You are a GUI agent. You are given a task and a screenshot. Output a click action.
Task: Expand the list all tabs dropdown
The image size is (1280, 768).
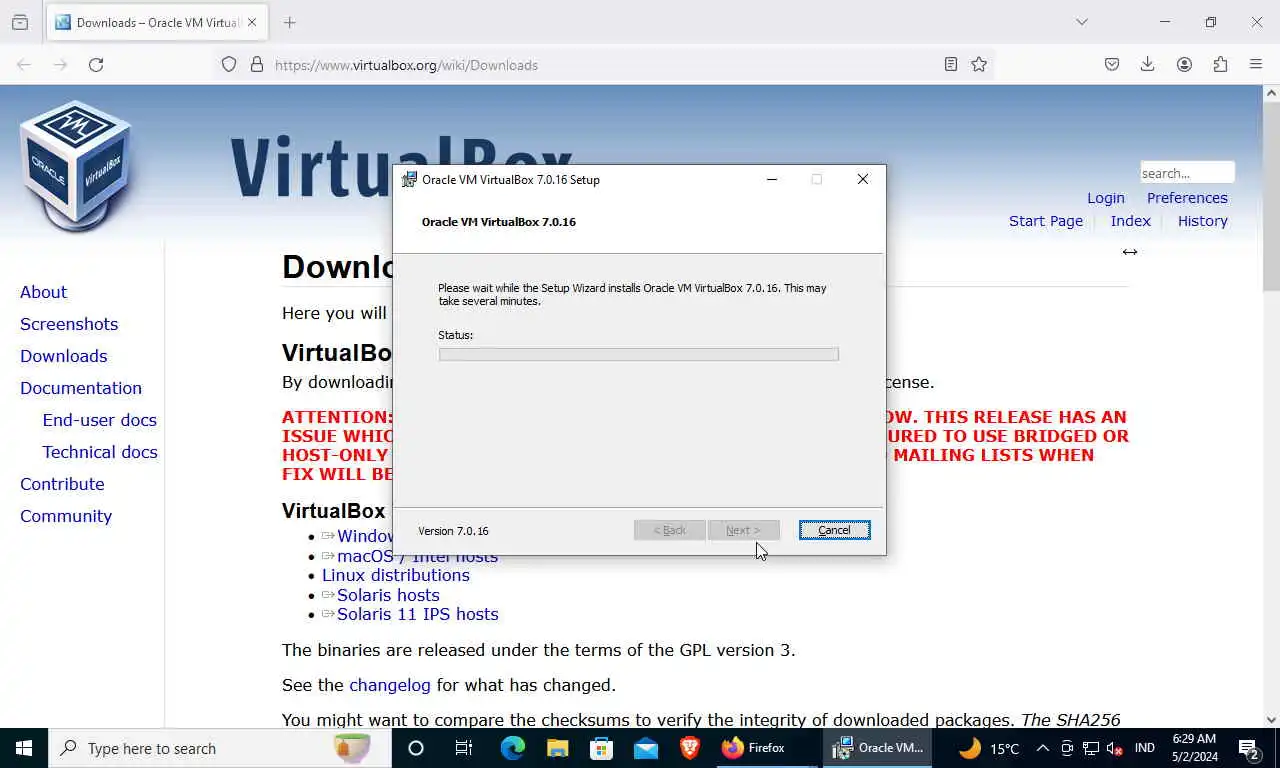click(x=1081, y=22)
